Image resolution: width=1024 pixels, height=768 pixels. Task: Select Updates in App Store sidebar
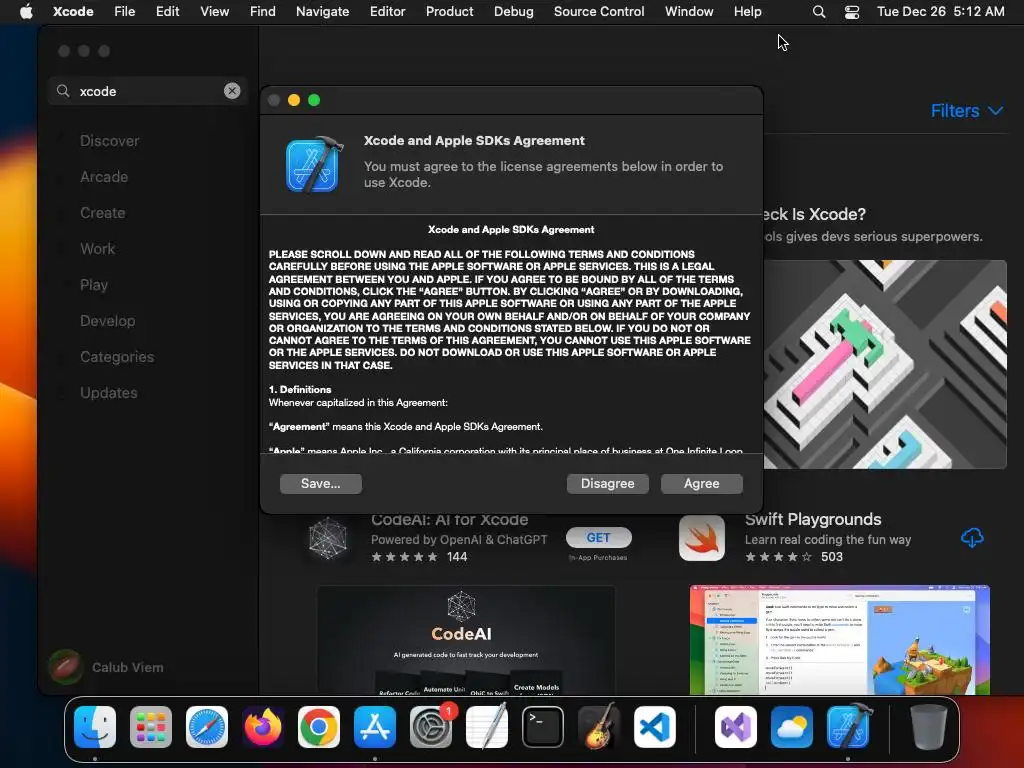[108, 392]
